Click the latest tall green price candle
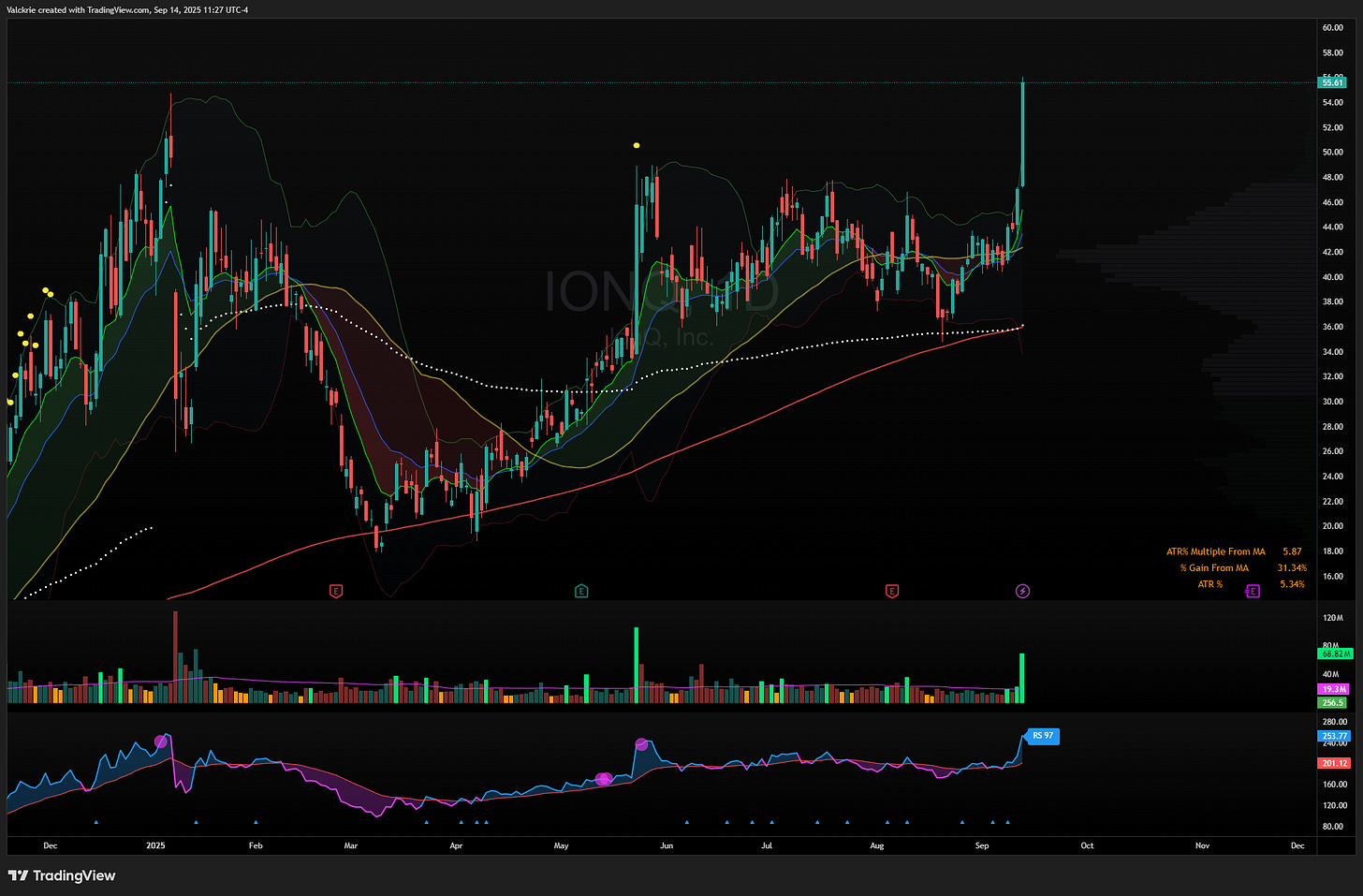This screenshot has width=1363, height=896. pos(1022,134)
